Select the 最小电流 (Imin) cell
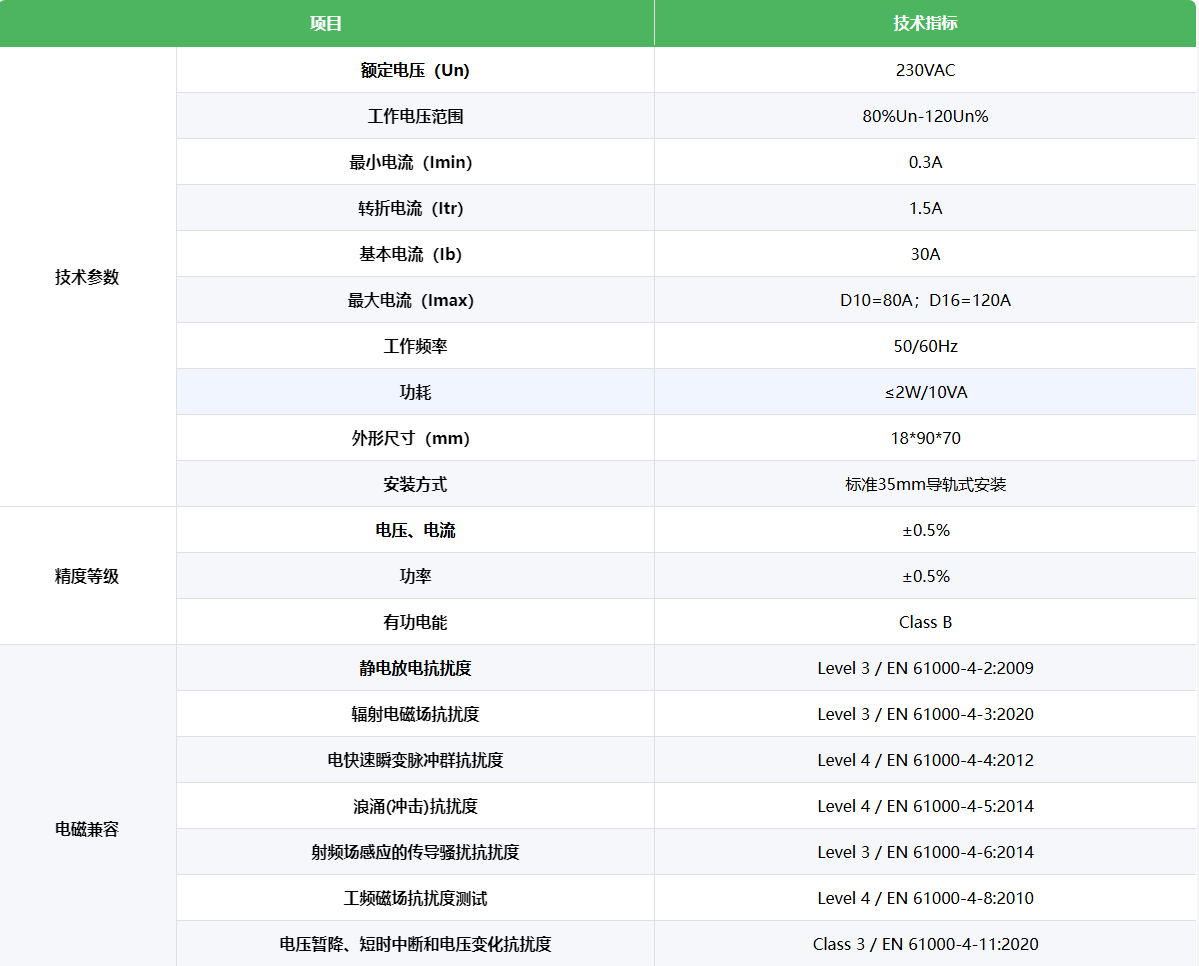Screen dimensions: 1199x966 click(415, 162)
